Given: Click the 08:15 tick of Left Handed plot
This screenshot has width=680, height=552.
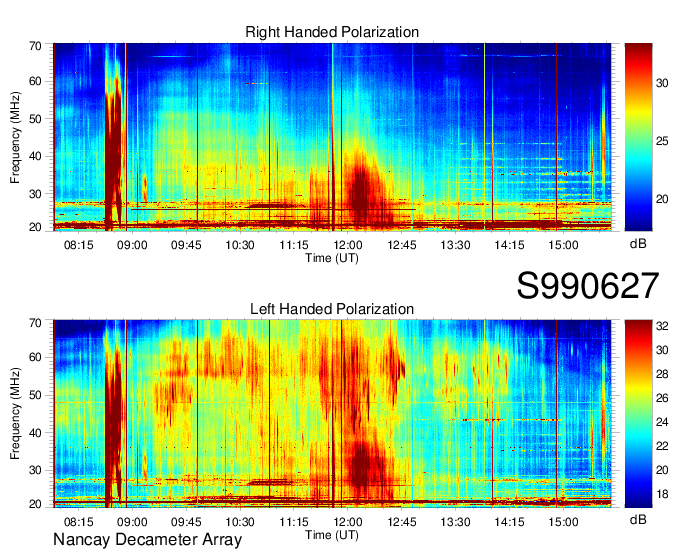Looking at the screenshot, I should click(78, 522).
